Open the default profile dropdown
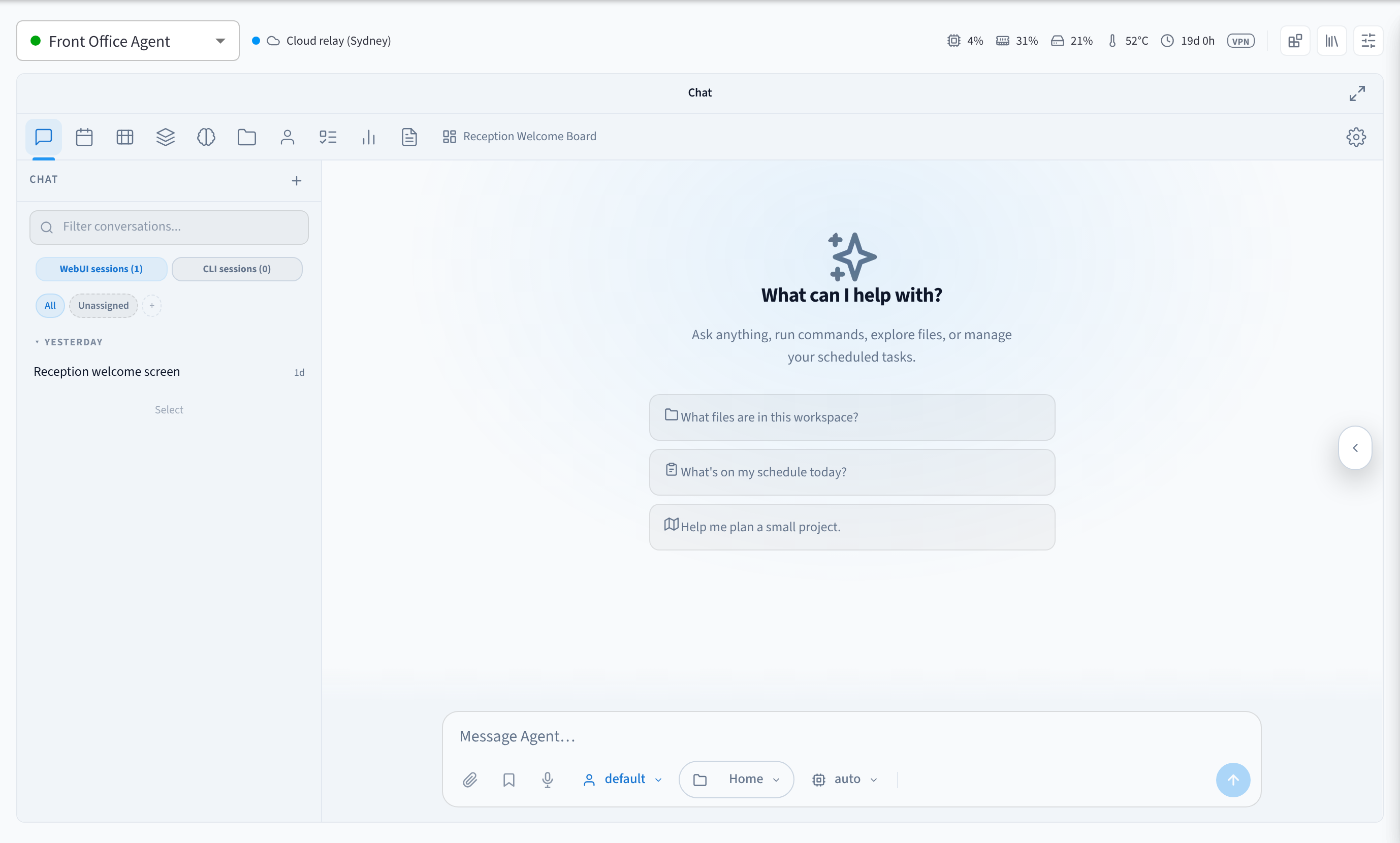 coord(623,780)
